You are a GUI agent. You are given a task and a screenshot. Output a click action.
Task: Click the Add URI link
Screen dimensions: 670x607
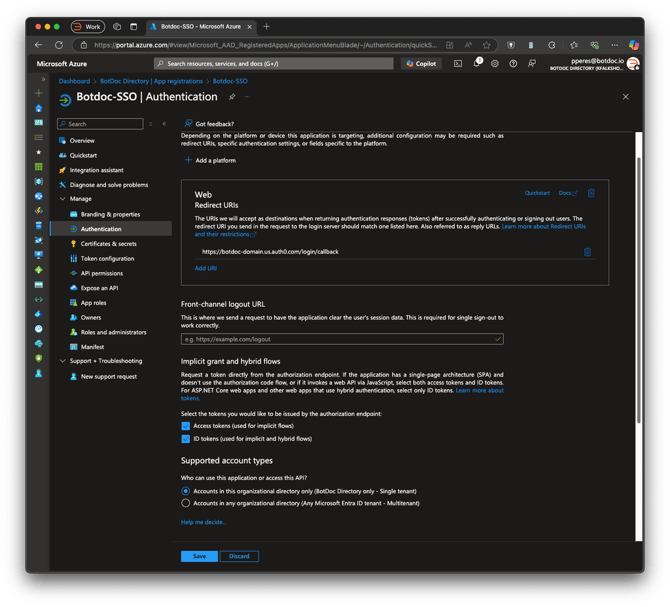click(x=206, y=268)
